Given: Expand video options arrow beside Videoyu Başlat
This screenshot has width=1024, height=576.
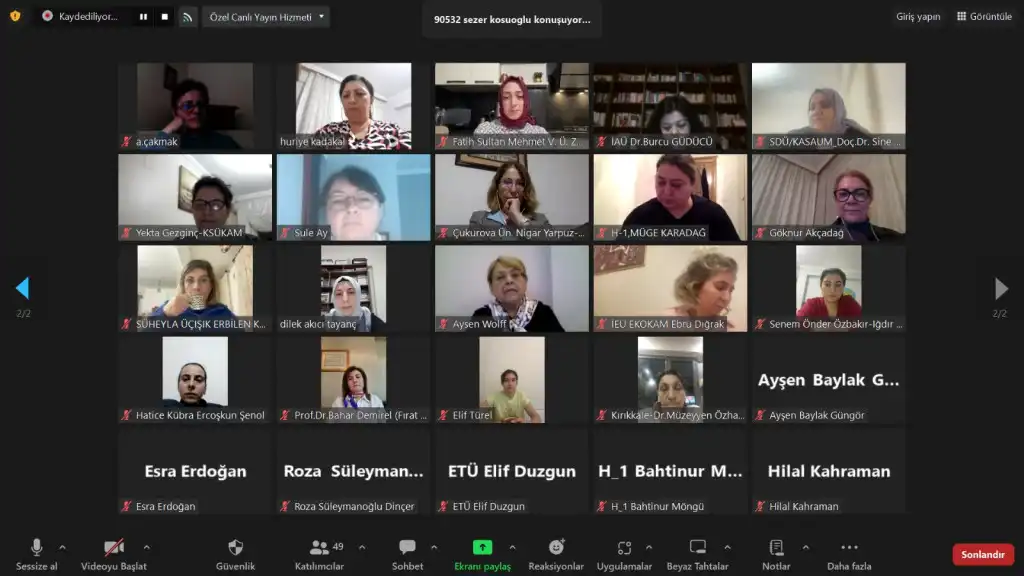Looking at the screenshot, I should pos(147,547).
